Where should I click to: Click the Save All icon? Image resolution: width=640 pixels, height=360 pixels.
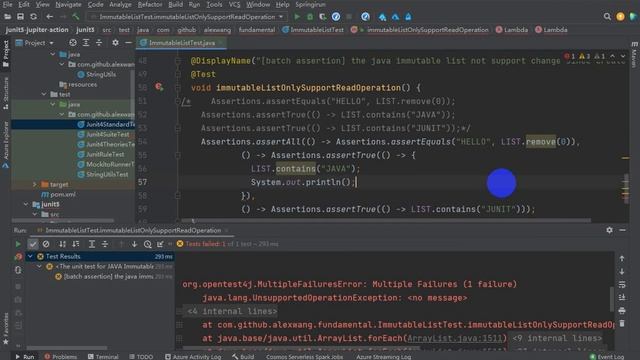pyautogui.click(x=20, y=17)
